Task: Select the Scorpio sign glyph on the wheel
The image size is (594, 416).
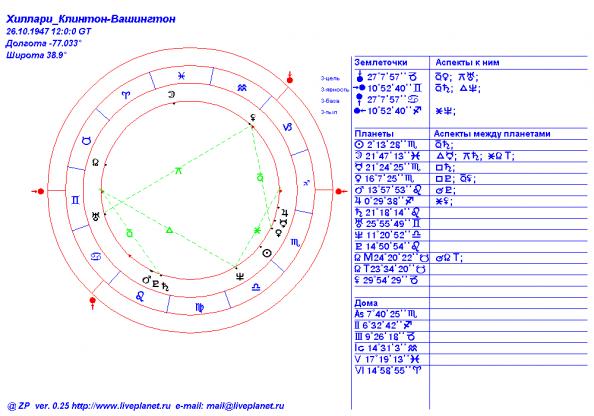Action: click(x=295, y=242)
